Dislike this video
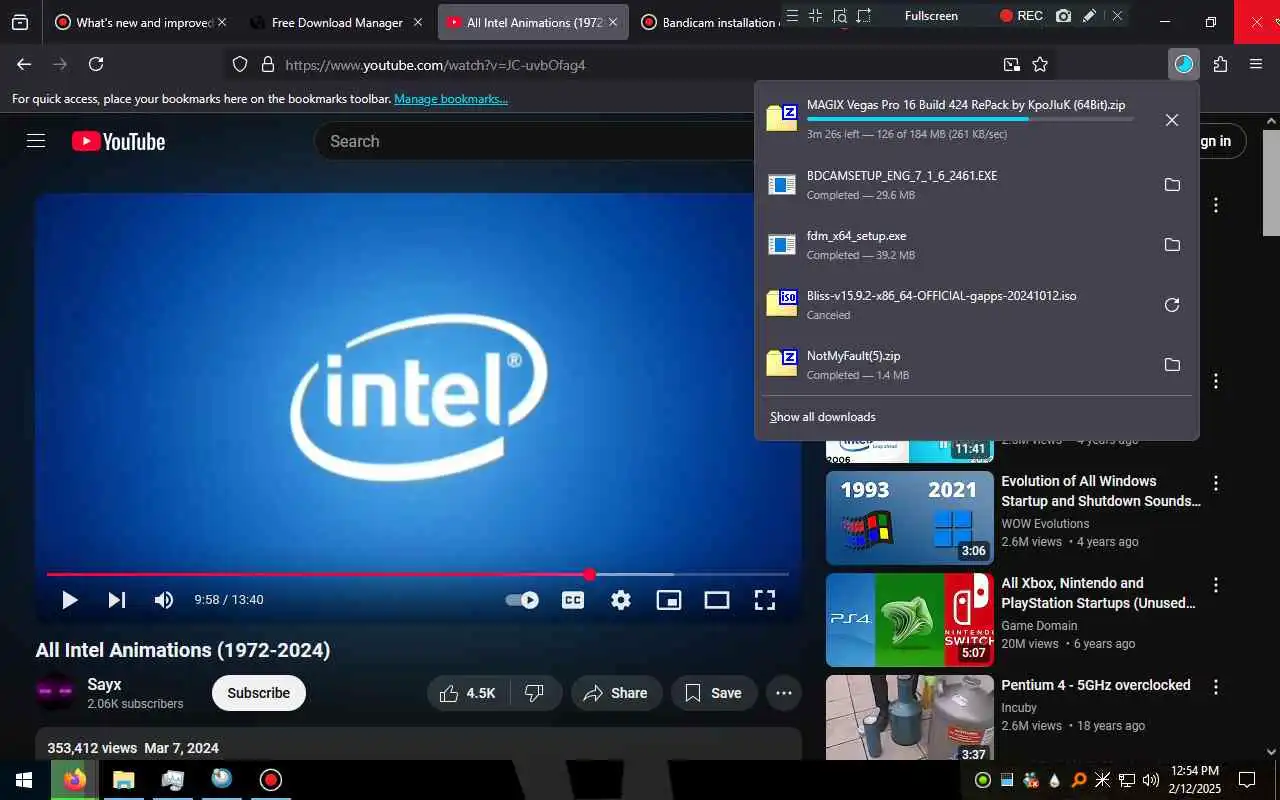The height and width of the screenshot is (800, 1280). pyautogui.click(x=535, y=693)
